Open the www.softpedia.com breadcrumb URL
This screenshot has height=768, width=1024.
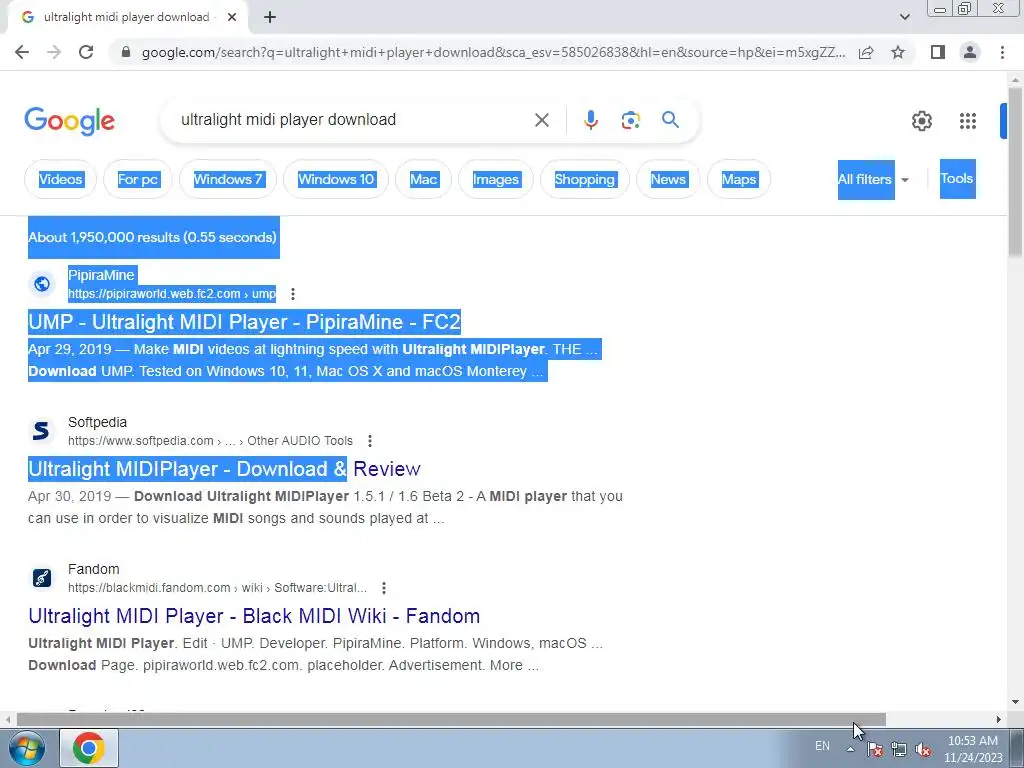pos(210,441)
